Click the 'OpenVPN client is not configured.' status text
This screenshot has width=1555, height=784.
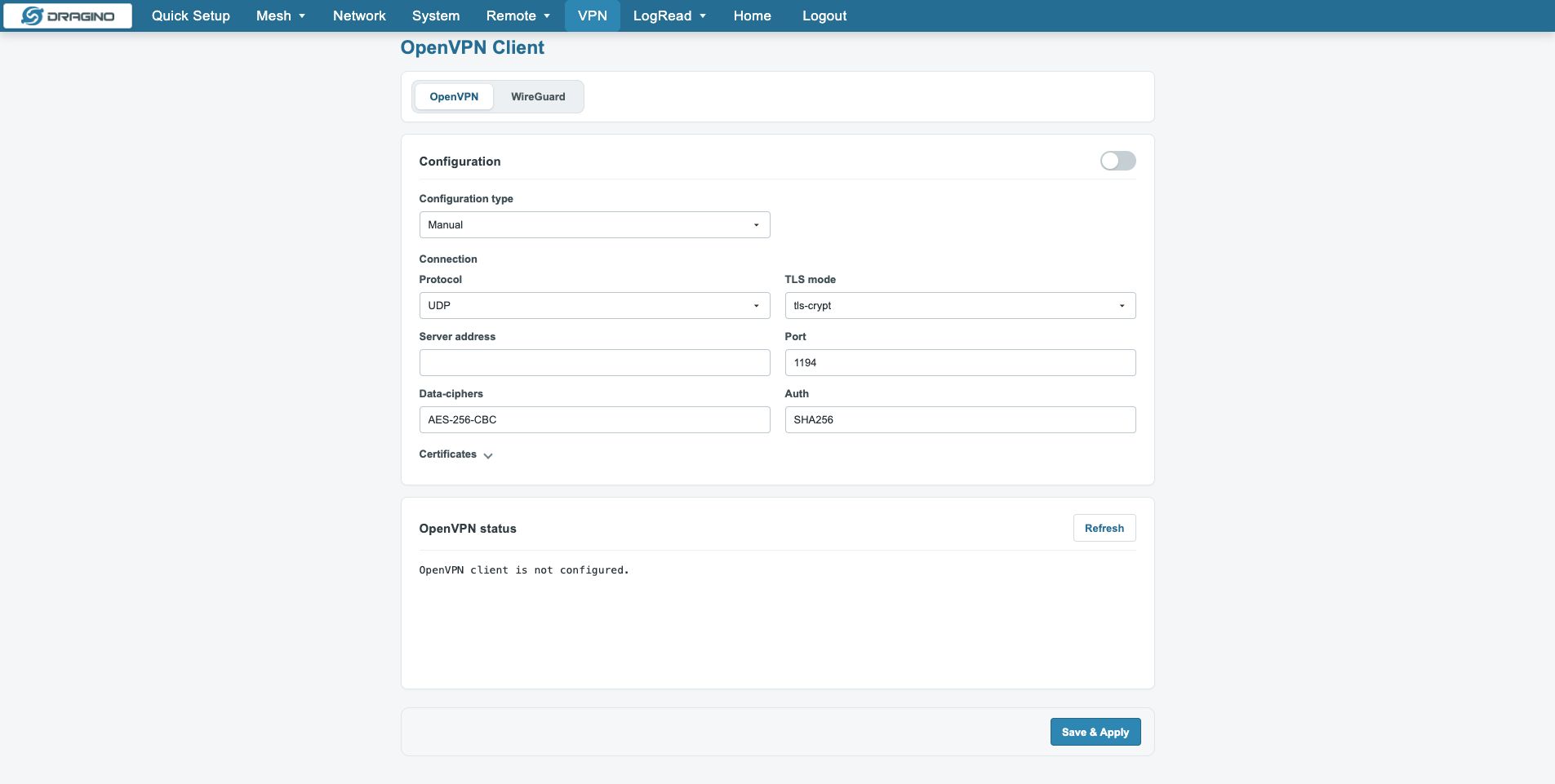click(524, 570)
